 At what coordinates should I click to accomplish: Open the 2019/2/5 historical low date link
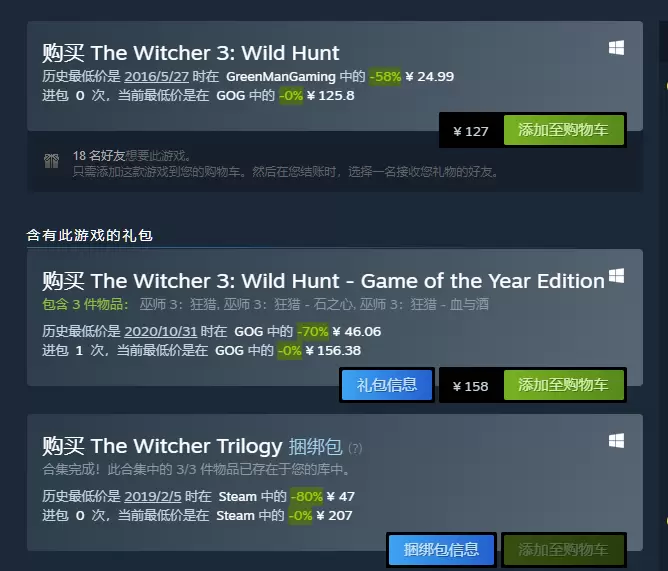pyautogui.click(x=153, y=496)
